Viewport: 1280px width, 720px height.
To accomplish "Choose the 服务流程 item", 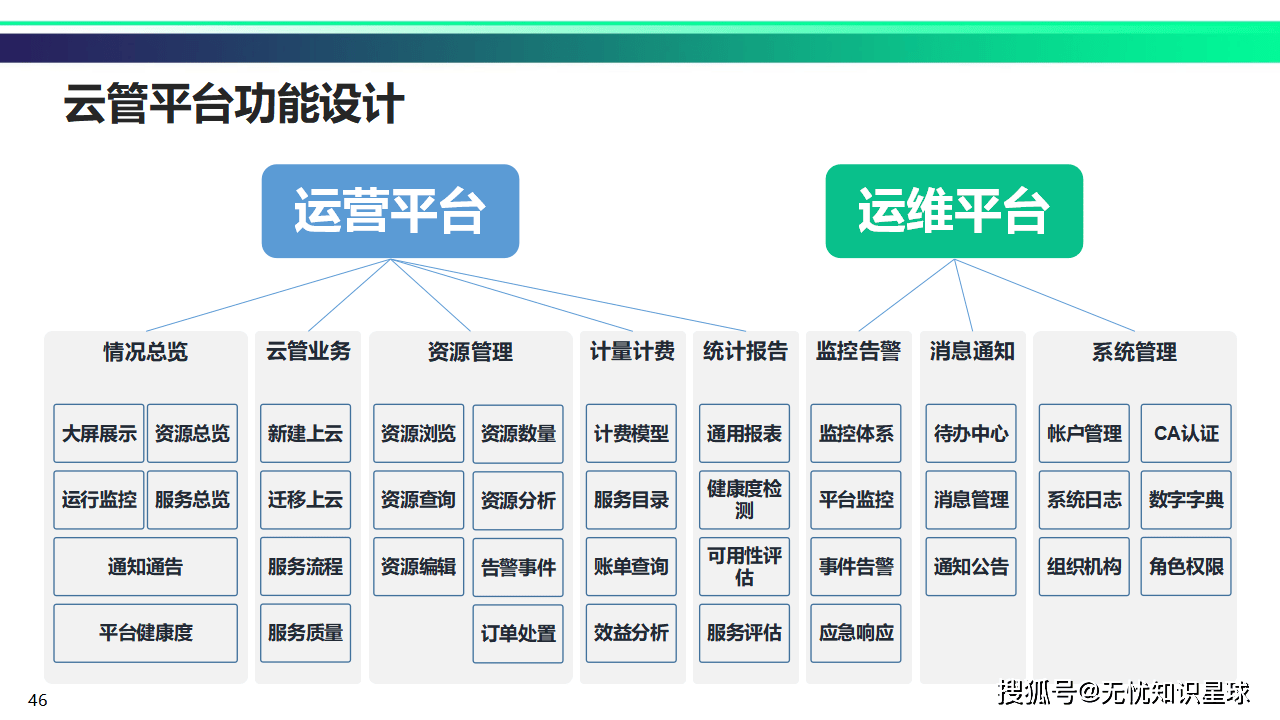I will click(305, 567).
